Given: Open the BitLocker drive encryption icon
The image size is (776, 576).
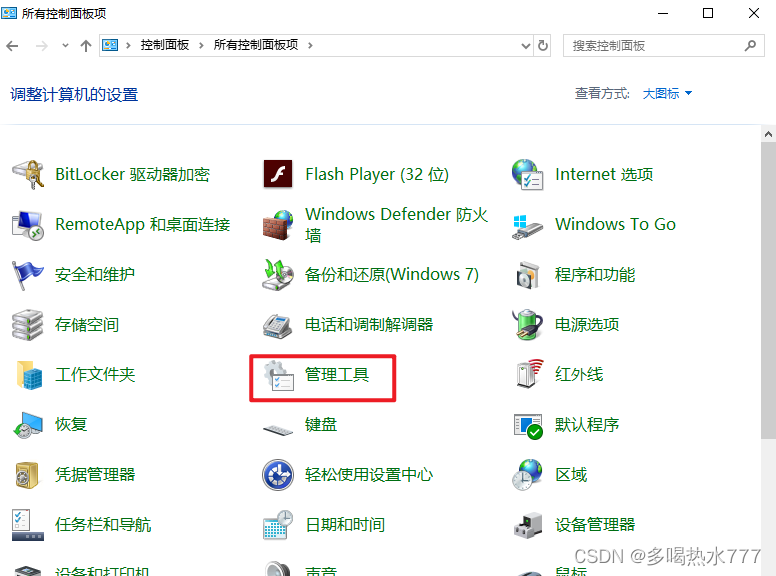Looking at the screenshot, I should pos(28,174).
